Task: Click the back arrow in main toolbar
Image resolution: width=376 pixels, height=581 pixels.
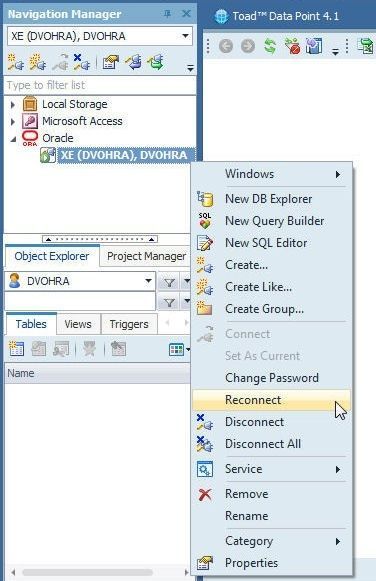Action: pyautogui.click(x=226, y=46)
